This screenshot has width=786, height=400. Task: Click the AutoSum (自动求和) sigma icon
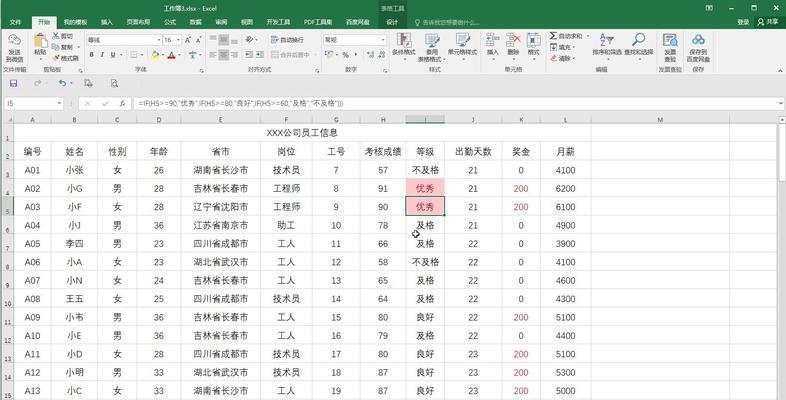(x=553, y=36)
